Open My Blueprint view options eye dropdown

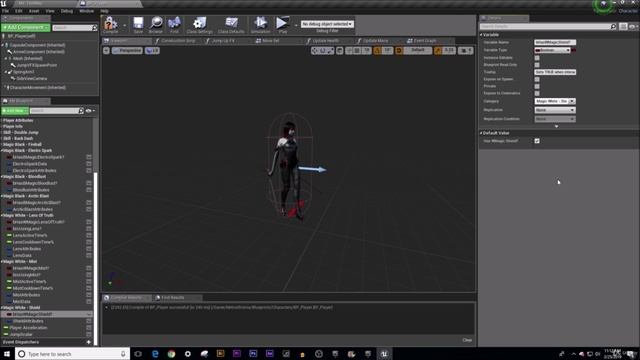coord(90,111)
